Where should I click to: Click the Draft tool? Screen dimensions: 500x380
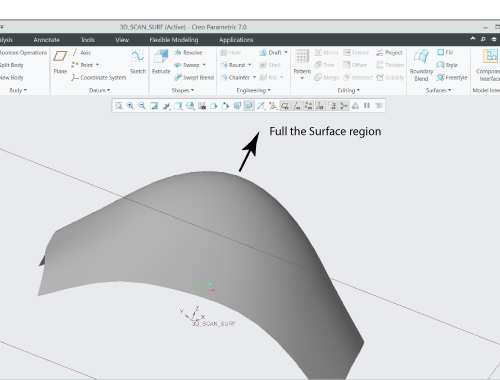click(x=270, y=53)
